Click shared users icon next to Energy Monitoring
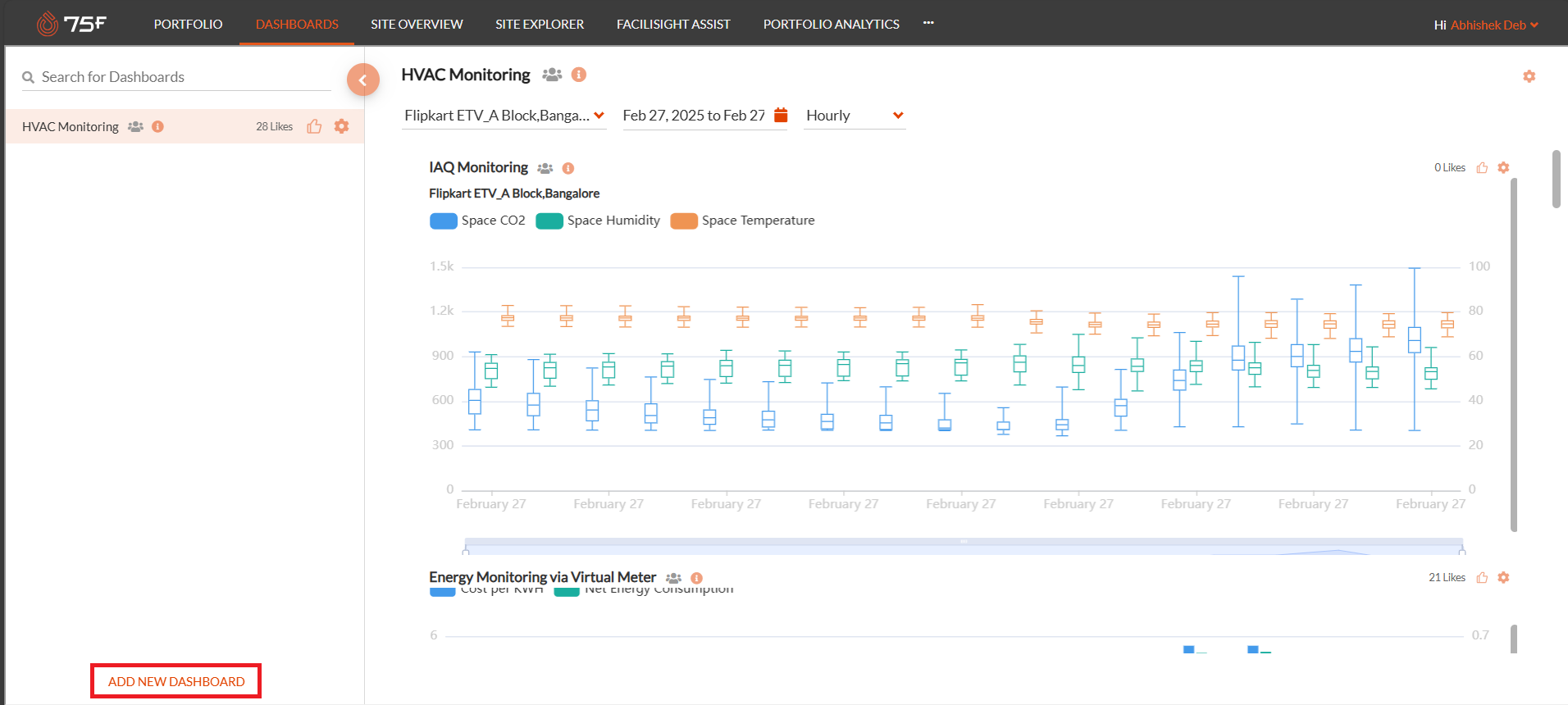1568x705 pixels. point(673,578)
